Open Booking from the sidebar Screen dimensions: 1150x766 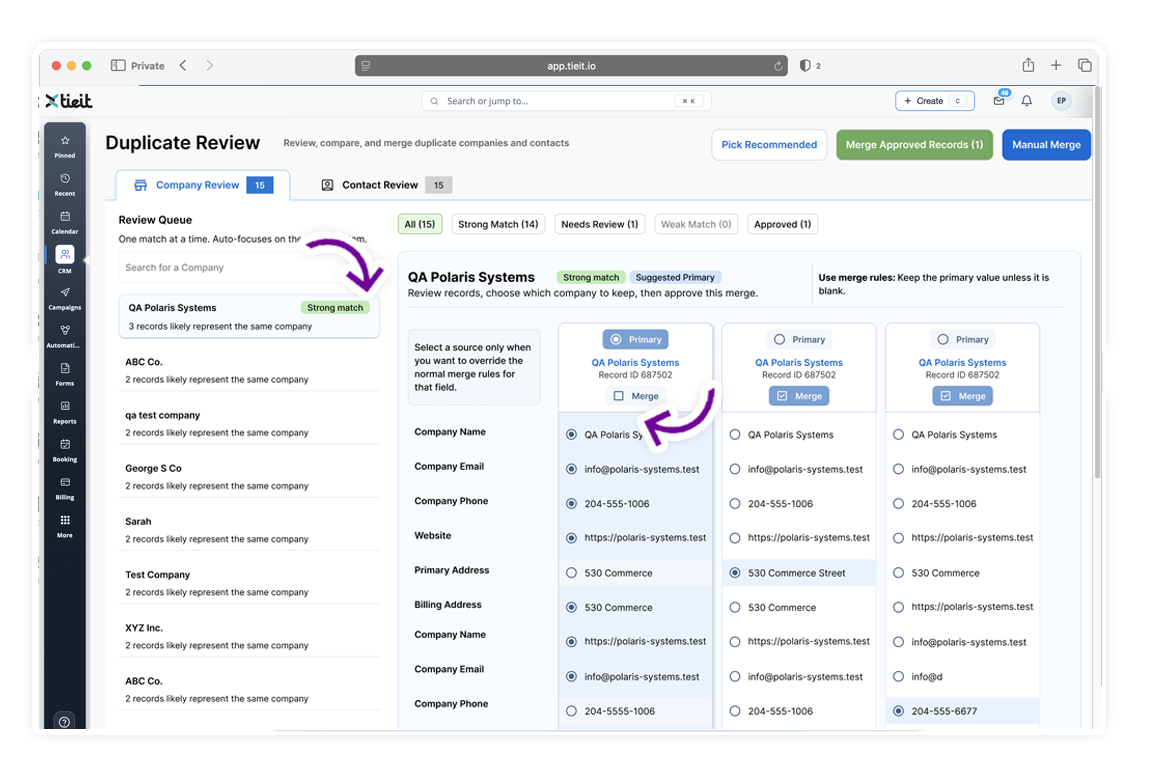pyautogui.click(x=65, y=451)
